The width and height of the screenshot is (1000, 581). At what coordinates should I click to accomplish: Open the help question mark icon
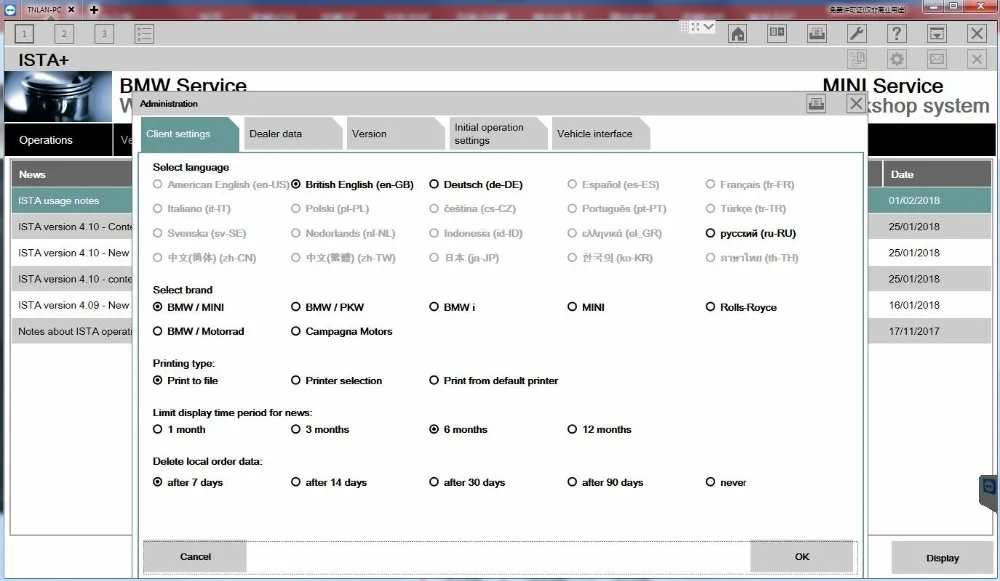tap(897, 34)
